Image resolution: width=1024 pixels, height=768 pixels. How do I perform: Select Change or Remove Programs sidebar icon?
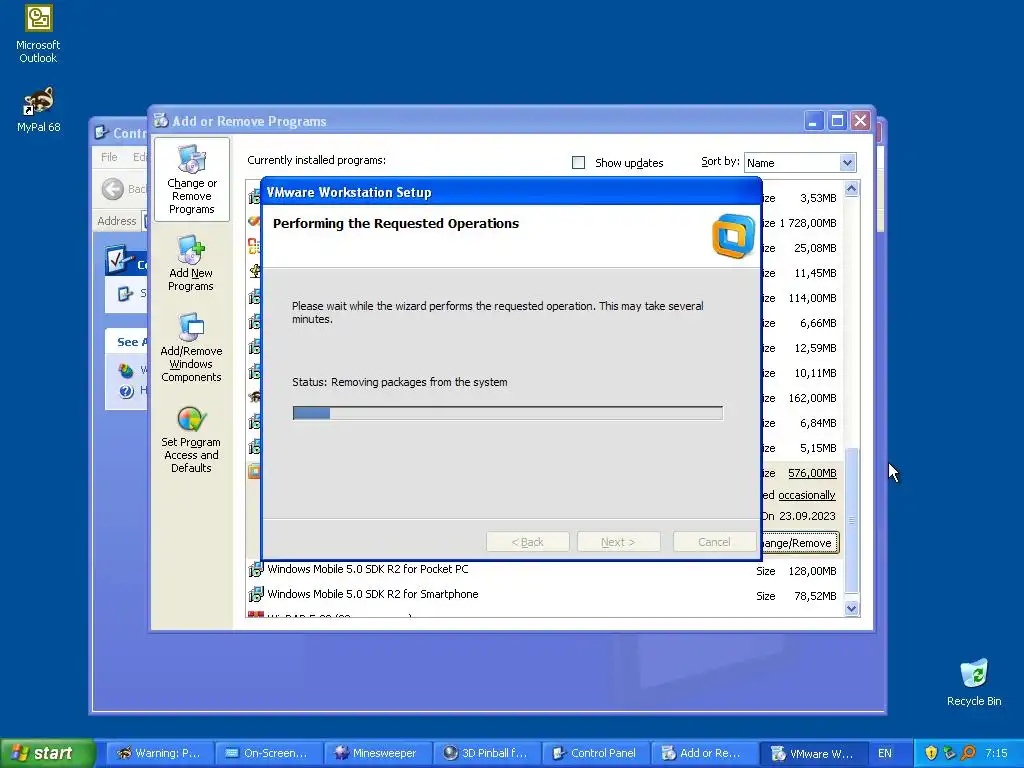191,180
